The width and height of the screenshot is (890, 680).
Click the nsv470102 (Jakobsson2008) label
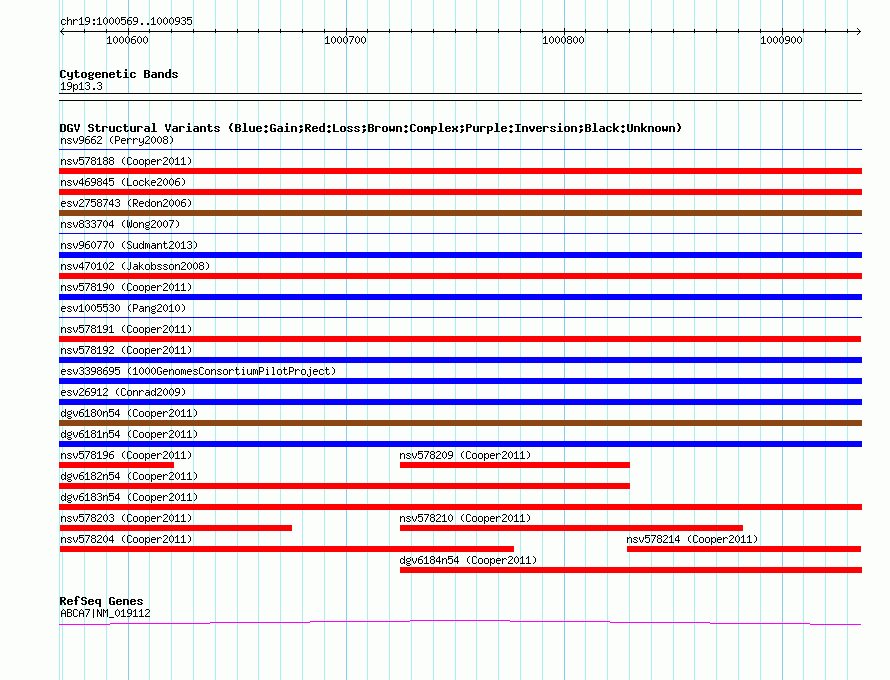pyautogui.click(x=135, y=266)
